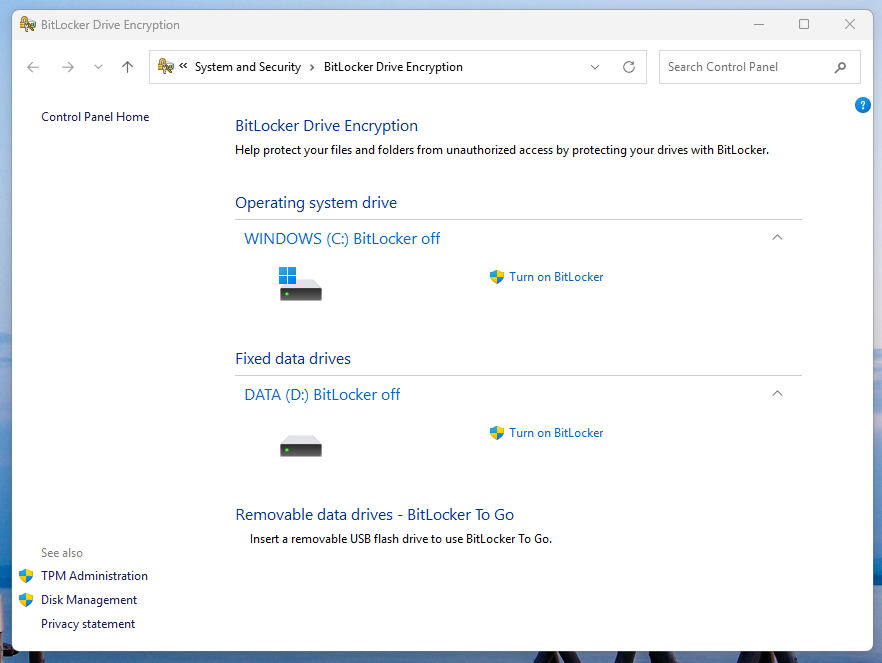Open TPM Administration link

pos(94,576)
